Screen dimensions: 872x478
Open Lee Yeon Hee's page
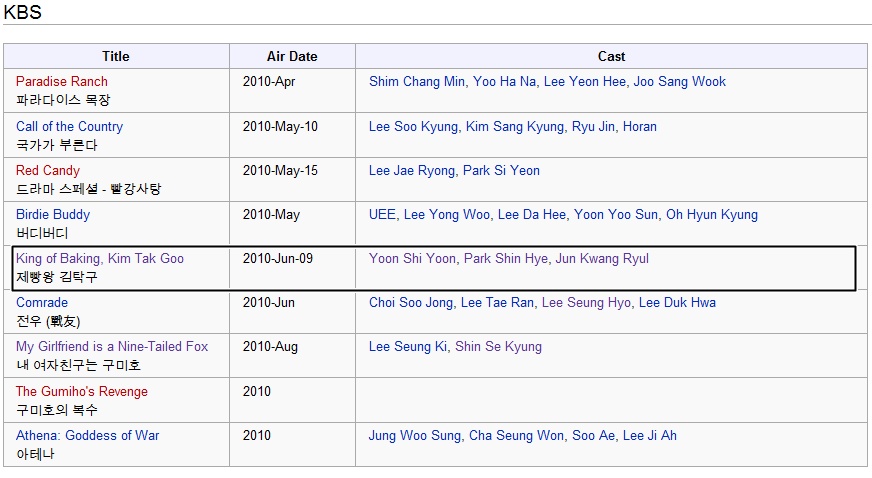tap(584, 82)
